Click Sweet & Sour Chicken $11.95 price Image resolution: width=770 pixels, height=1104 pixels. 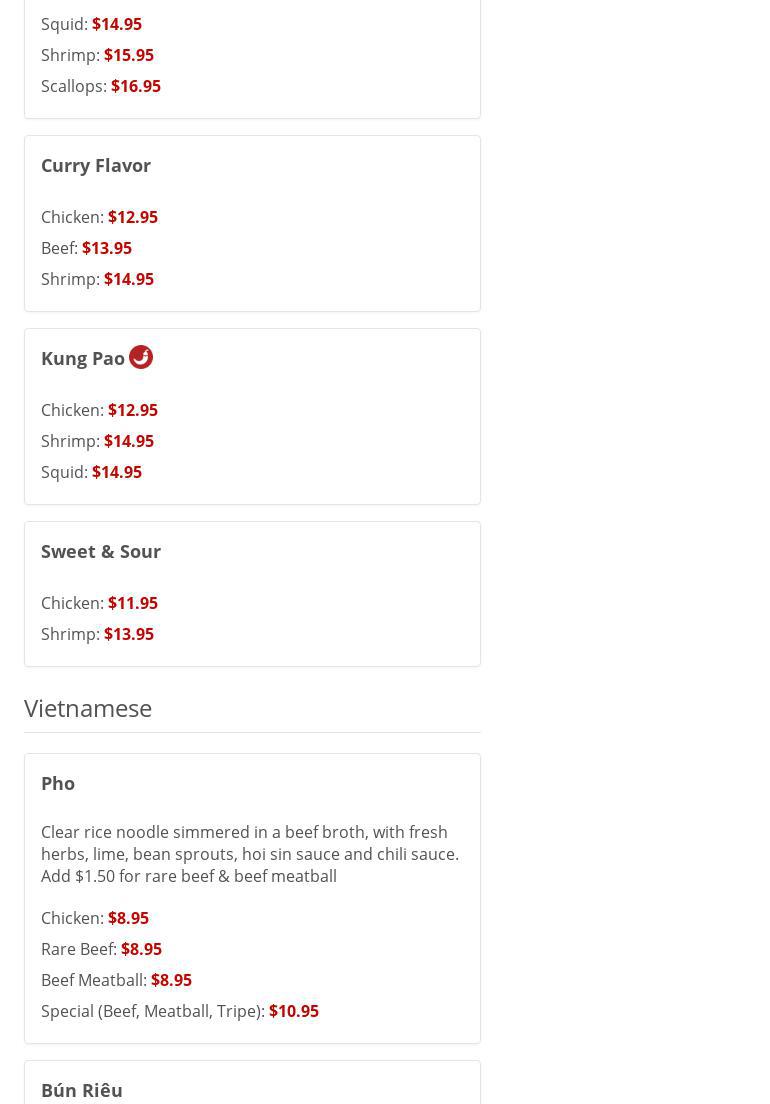tap(133, 603)
